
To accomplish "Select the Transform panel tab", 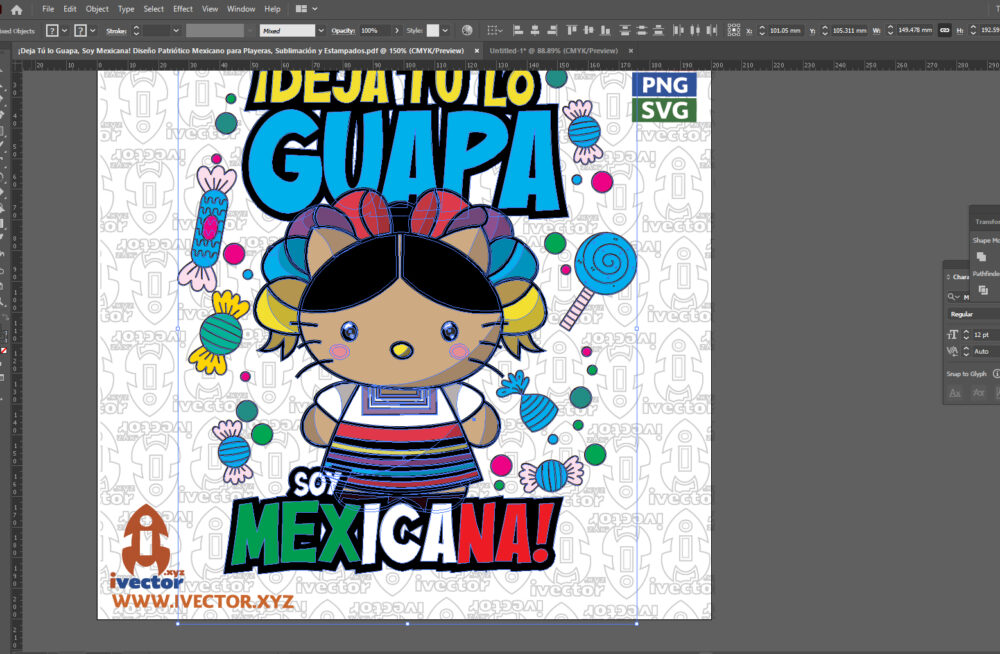I will pos(987,221).
